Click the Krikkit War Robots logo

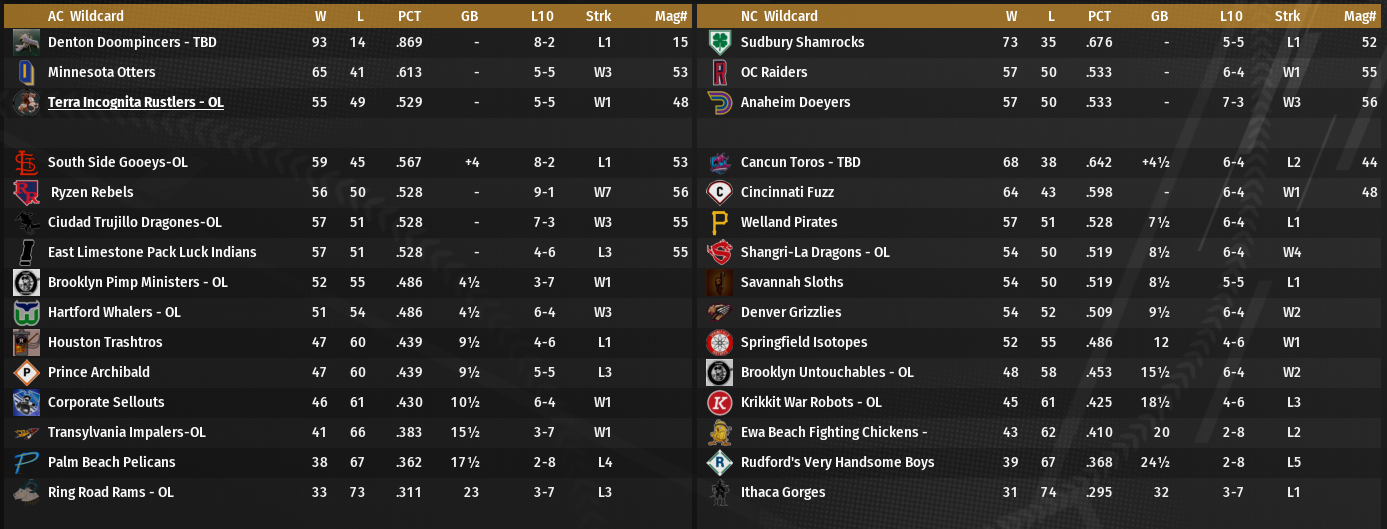tap(719, 402)
